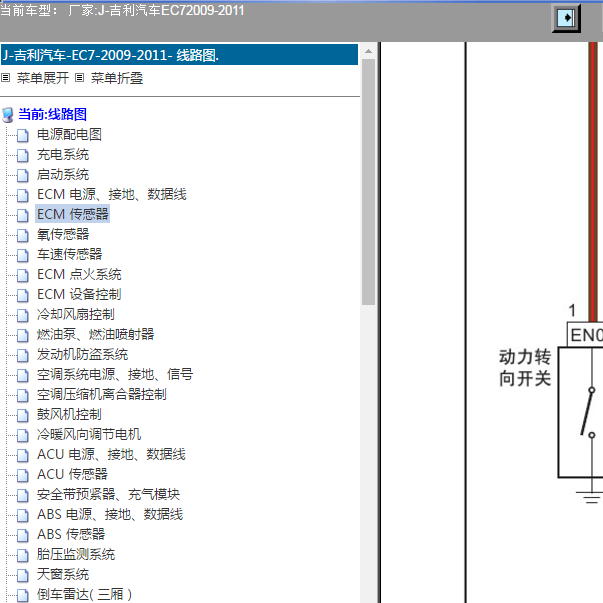Open ABS 电源、接地、数据线 diagram
Image resolution: width=603 pixels, height=603 pixels.
pyautogui.click(x=110, y=515)
